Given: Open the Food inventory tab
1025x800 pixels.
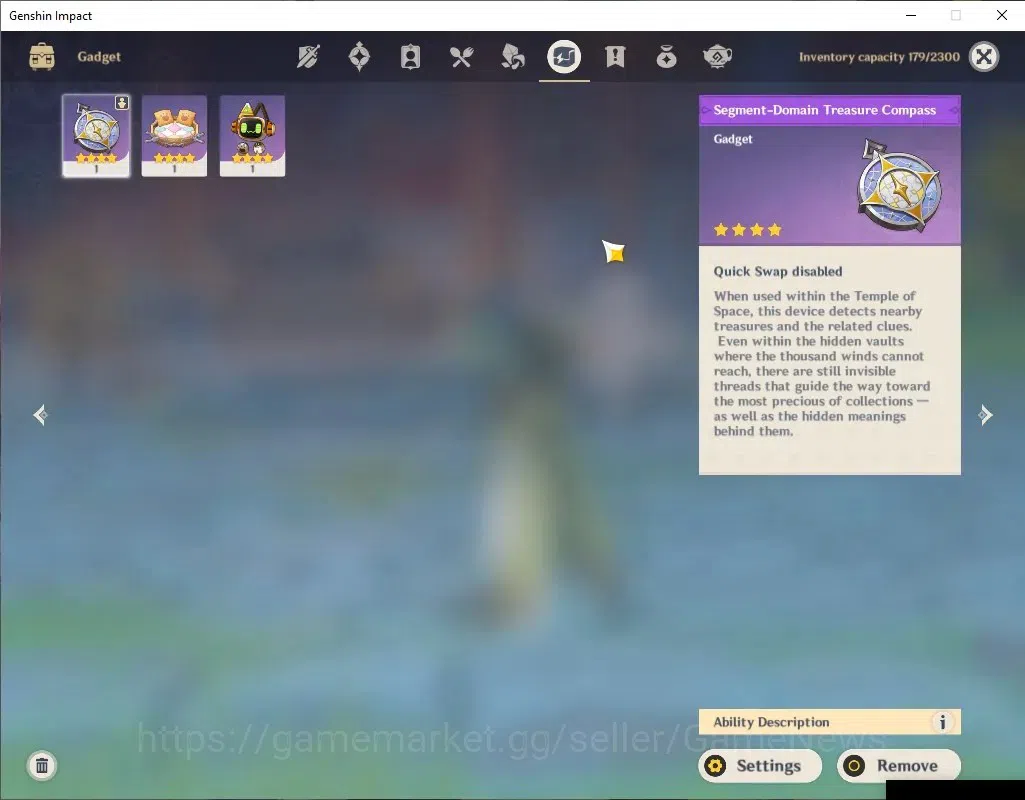Looking at the screenshot, I should point(462,57).
